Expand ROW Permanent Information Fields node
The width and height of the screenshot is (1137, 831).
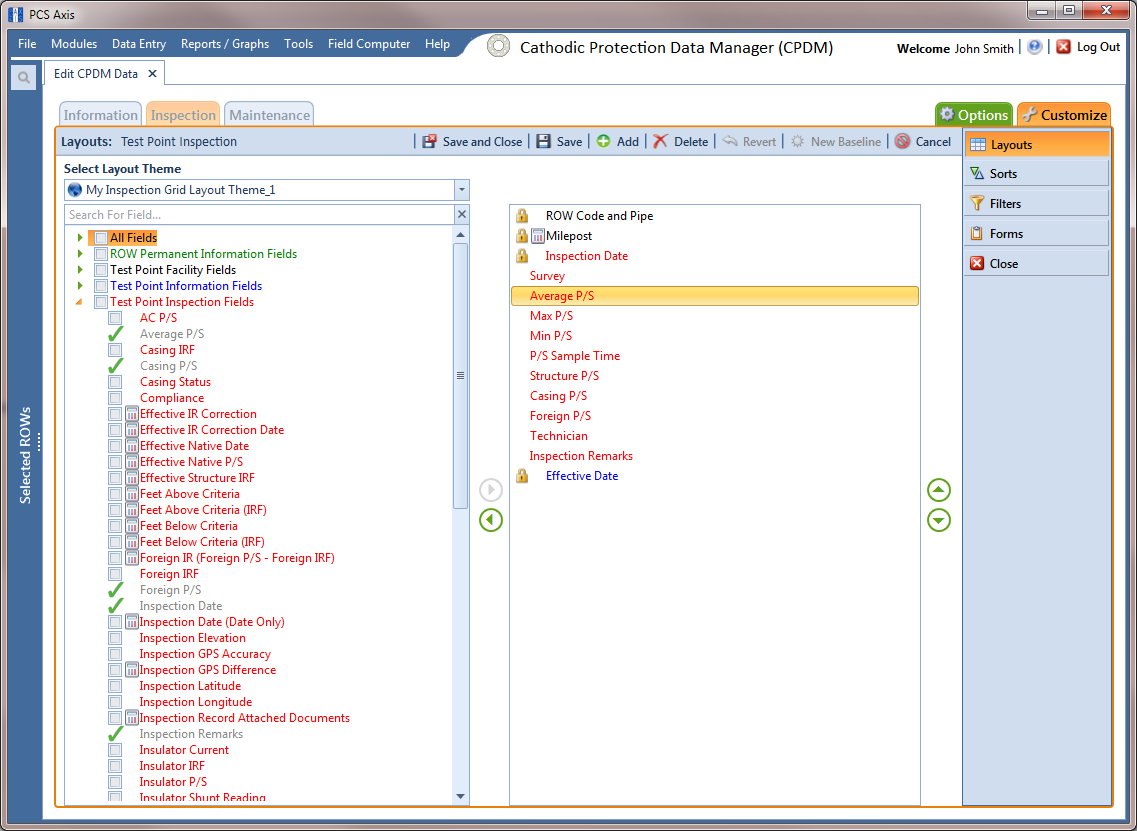point(80,254)
